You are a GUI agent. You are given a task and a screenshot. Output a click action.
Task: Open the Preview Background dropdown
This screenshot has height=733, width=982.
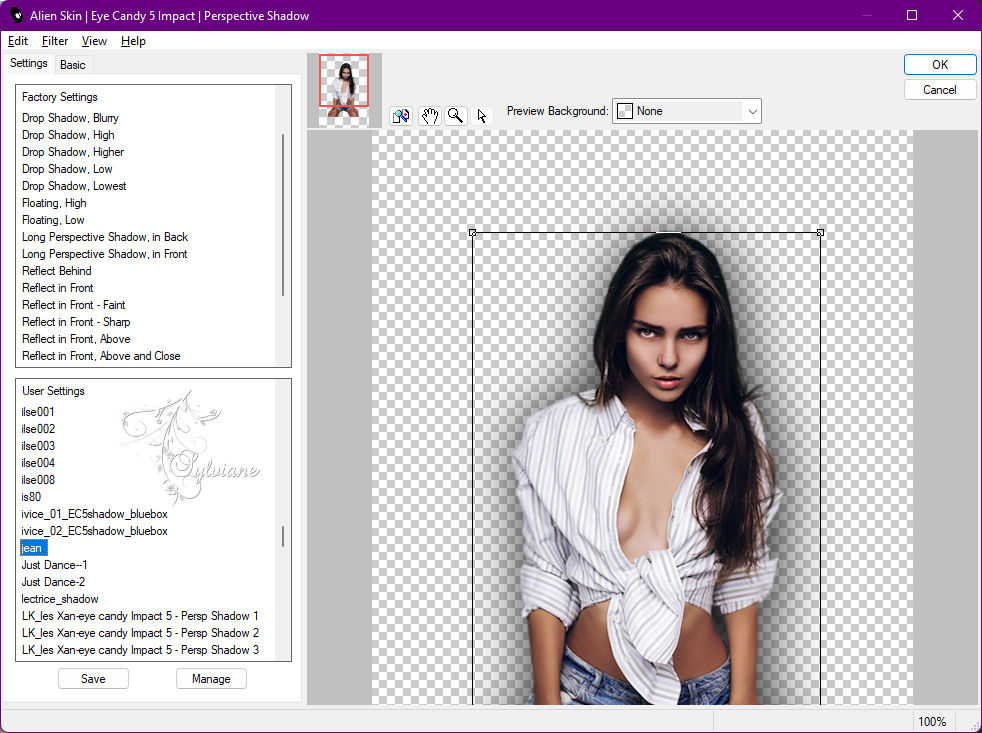point(686,111)
